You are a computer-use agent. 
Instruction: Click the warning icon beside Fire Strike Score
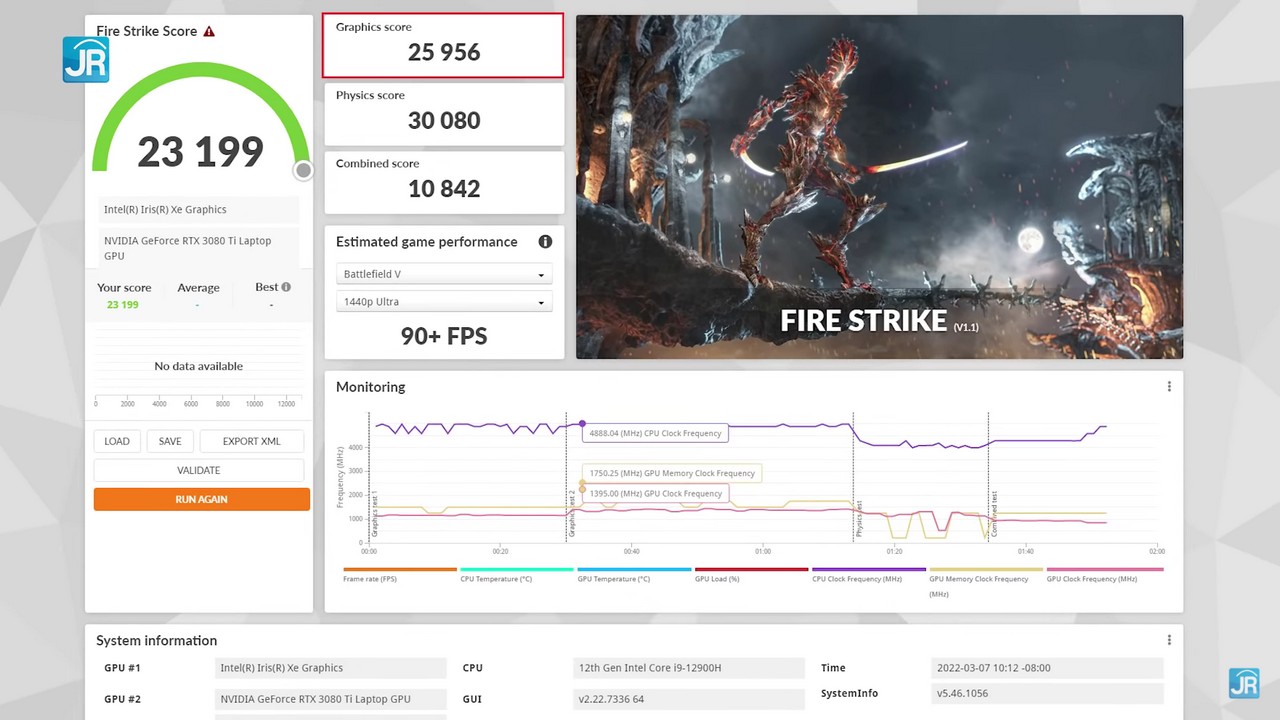209,31
